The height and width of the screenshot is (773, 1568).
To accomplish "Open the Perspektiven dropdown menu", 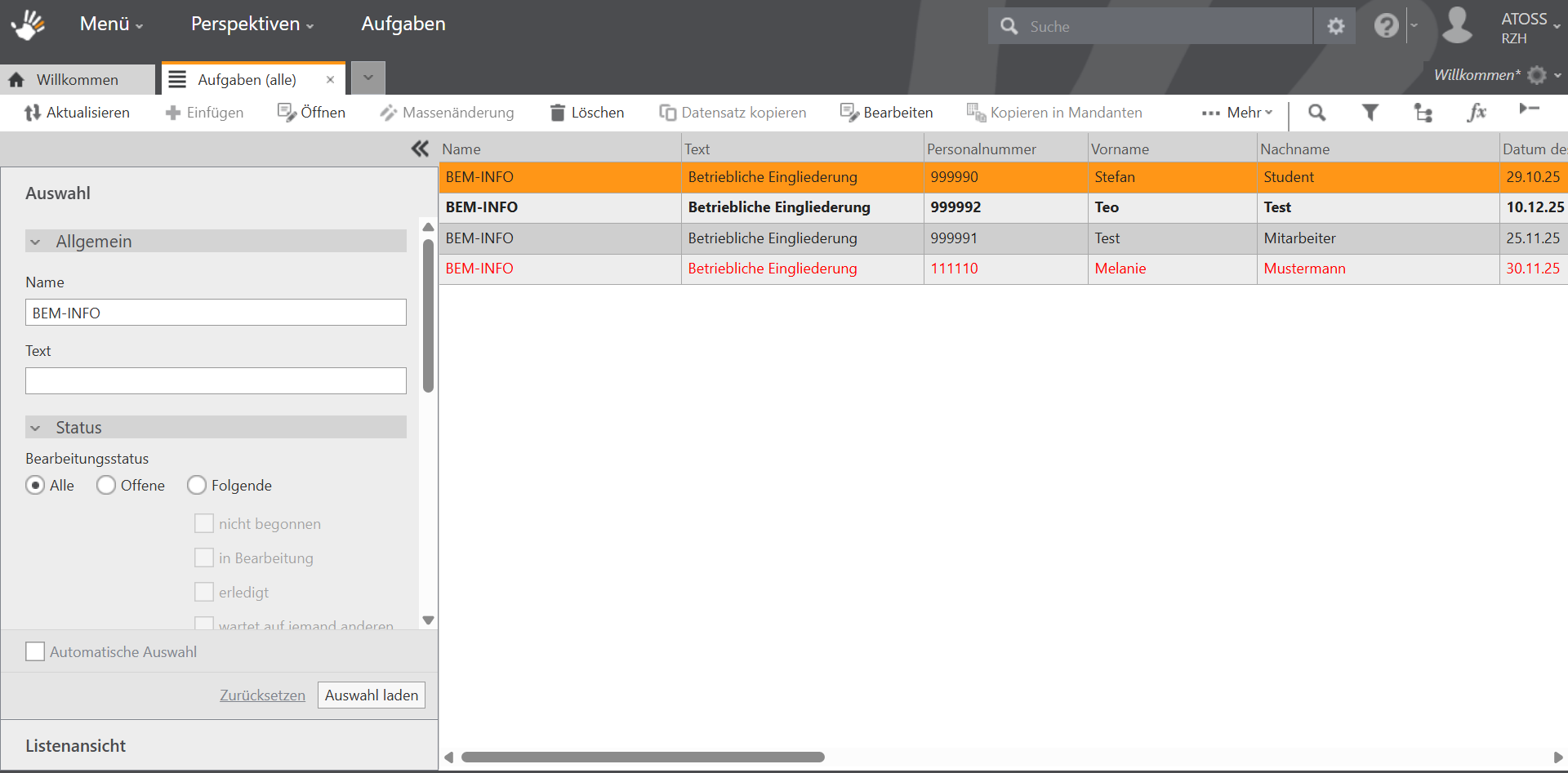I will tap(252, 24).
